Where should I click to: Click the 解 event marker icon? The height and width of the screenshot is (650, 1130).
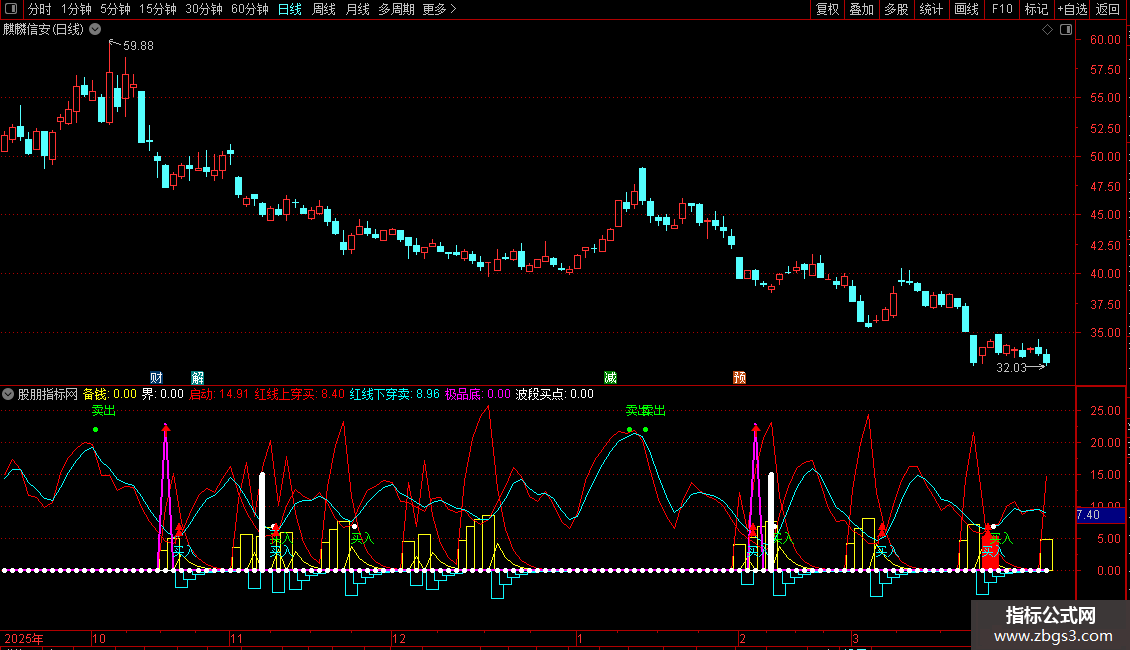(197, 377)
